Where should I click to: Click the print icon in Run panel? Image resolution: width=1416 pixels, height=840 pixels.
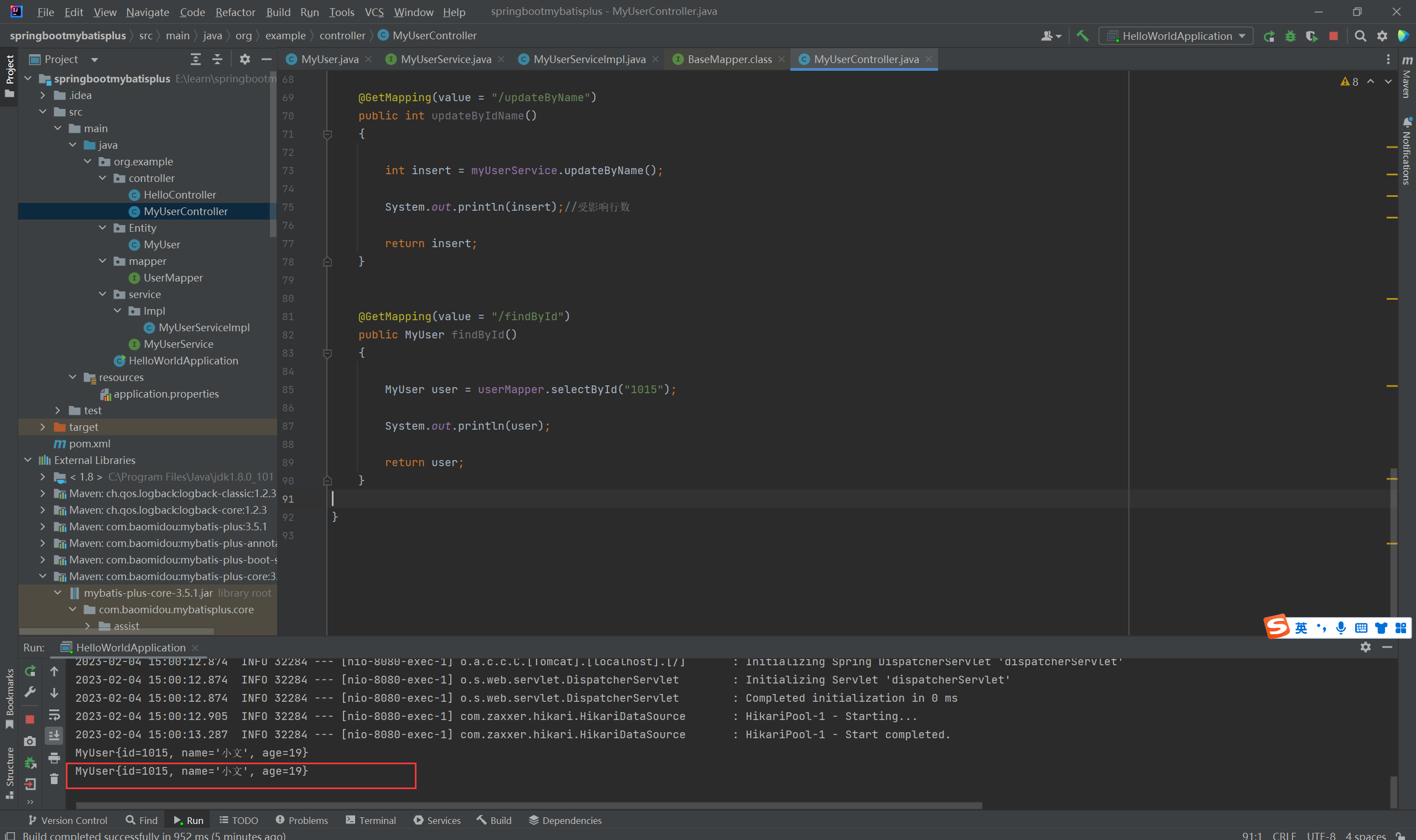[x=54, y=758]
